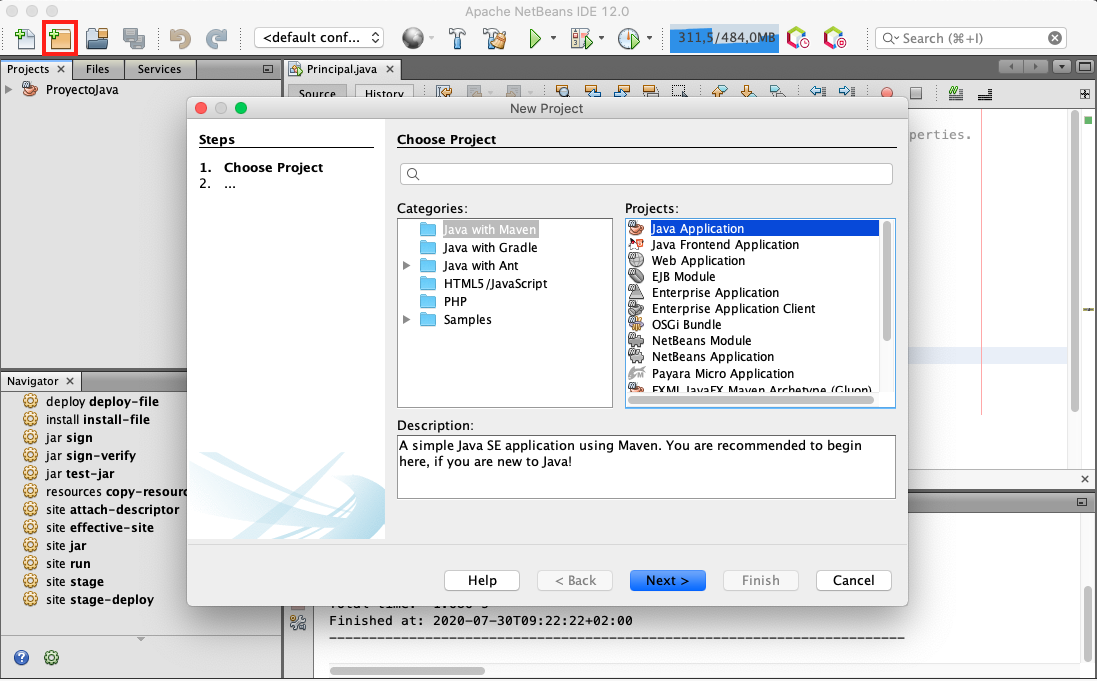Click the Cancel button
The image size is (1097, 681).
tap(854, 580)
